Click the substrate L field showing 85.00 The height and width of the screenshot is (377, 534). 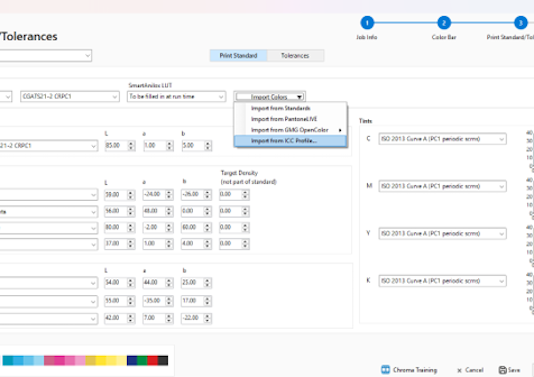116,146
